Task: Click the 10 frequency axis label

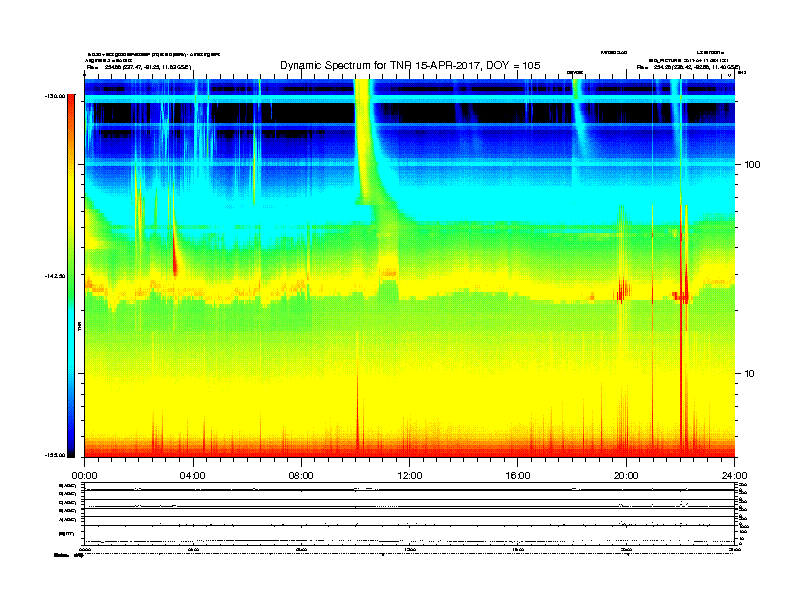Action: (750, 374)
